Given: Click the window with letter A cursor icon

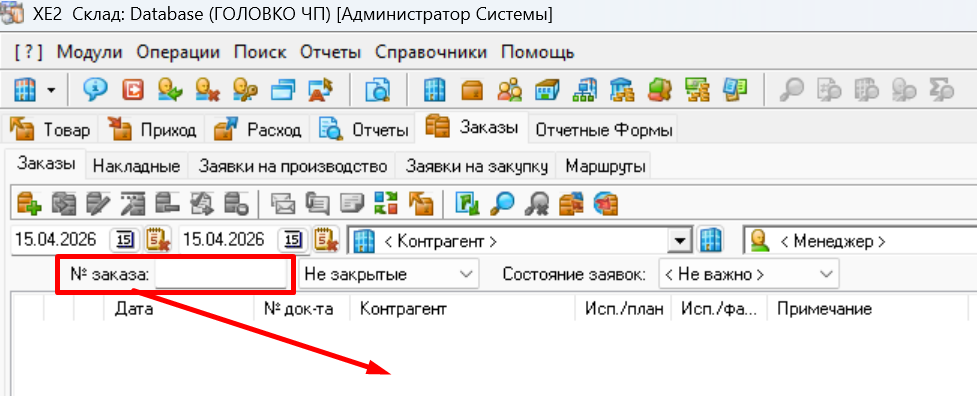Looking at the screenshot, I should [x=321, y=90].
